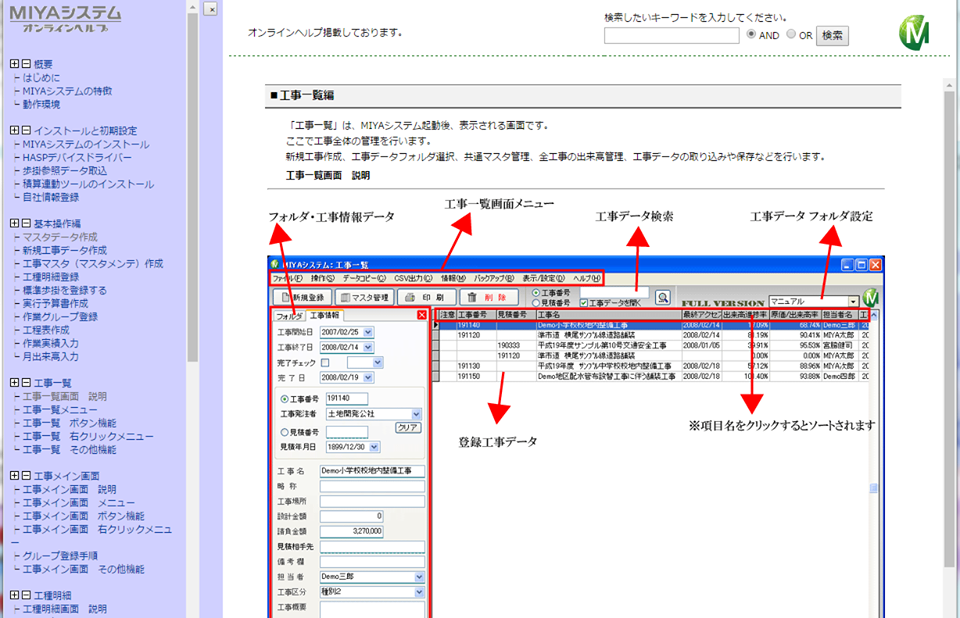This screenshot has width=960, height=618.
Task: Select 工事番号 radio in the MIYA toolbar
Action: (x=536, y=293)
